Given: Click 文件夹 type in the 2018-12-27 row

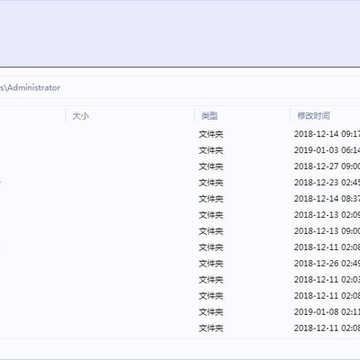Looking at the screenshot, I should (211, 166).
